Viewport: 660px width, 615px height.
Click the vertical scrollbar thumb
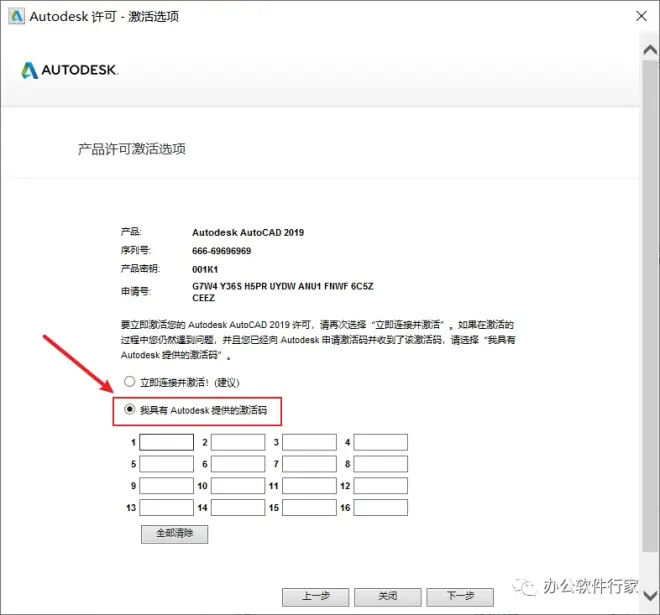650,306
